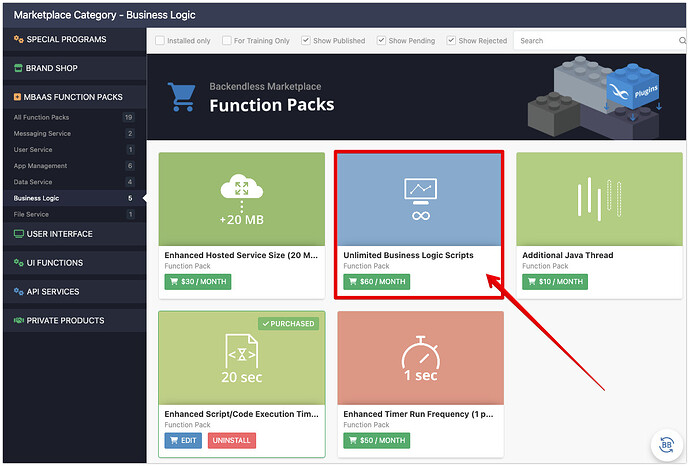Open Enhanced Hosted Service Size title
Viewport: 689px width, 466px height.
tap(241, 255)
